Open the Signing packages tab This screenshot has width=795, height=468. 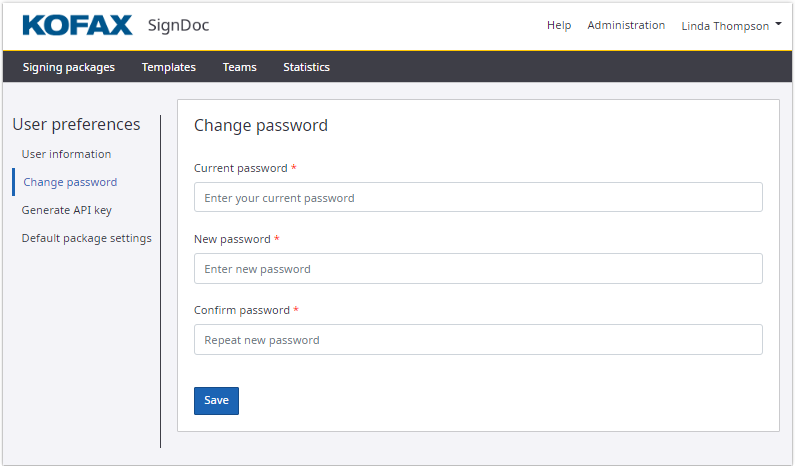pyautogui.click(x=69, y=67)
